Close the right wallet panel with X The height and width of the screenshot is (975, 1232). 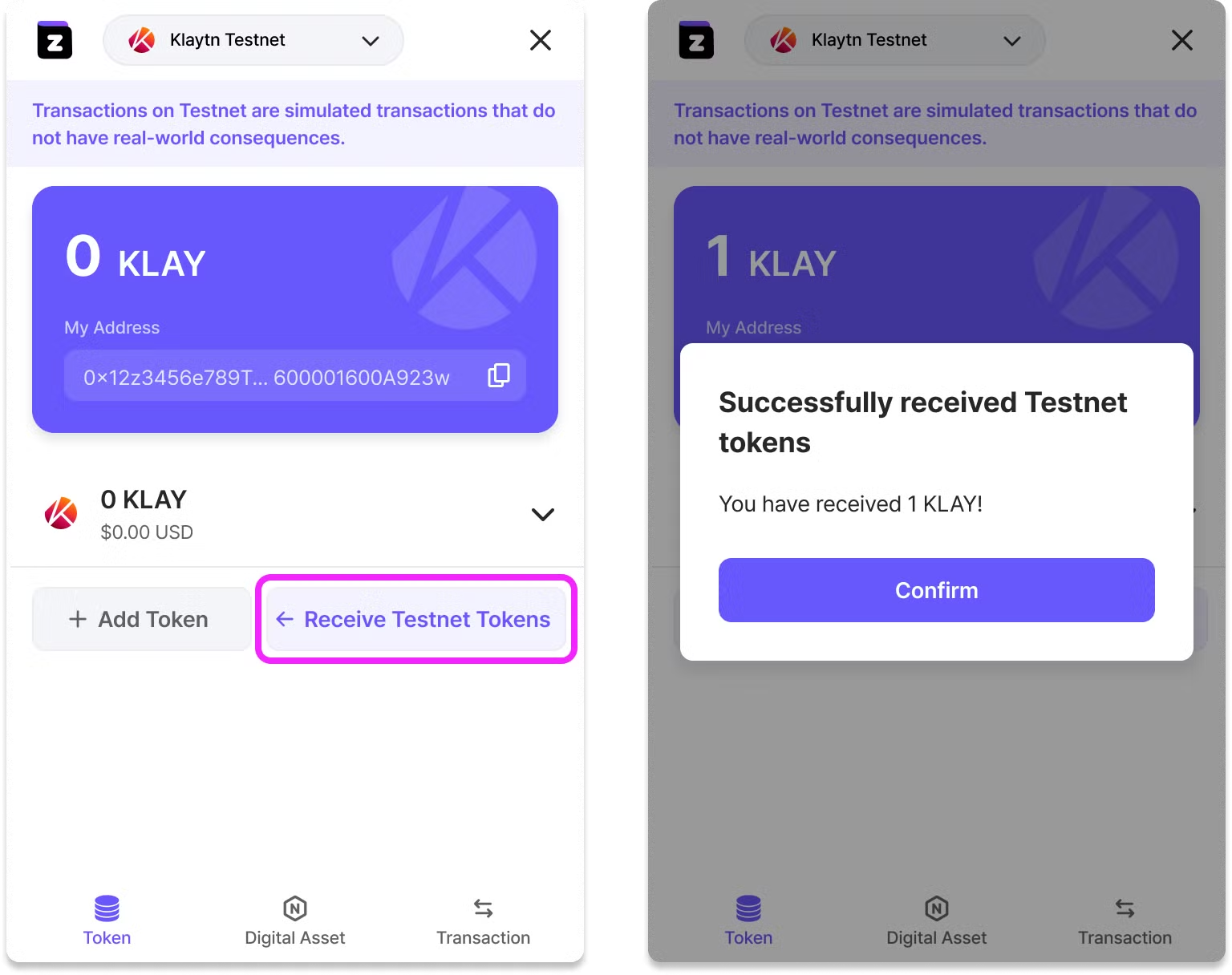[1182, 40]
